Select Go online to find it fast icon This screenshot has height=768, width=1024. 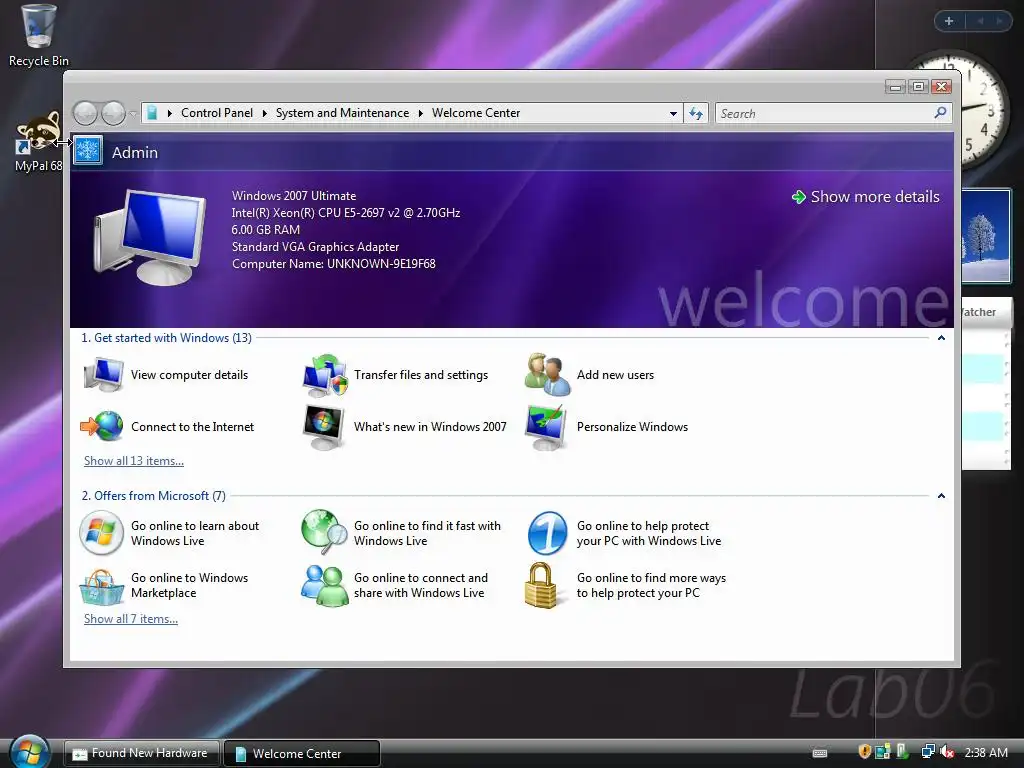pyautogui.click(x=324, y=532)
